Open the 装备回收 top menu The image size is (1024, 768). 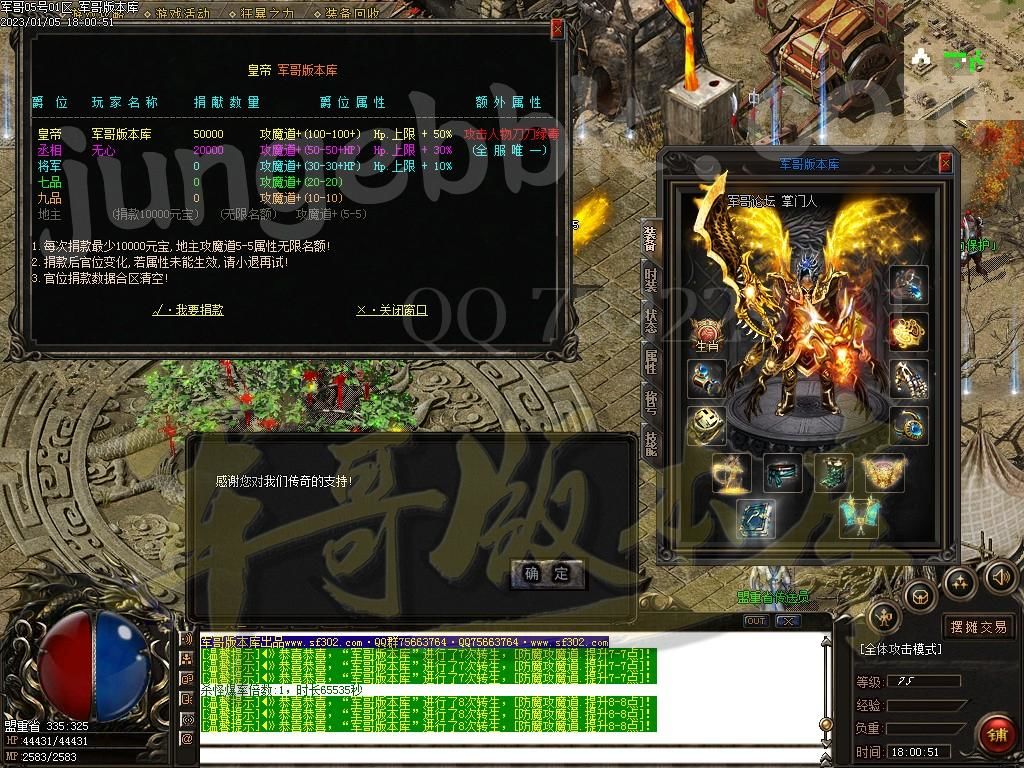pyautogui.click(x=351, y=13)
